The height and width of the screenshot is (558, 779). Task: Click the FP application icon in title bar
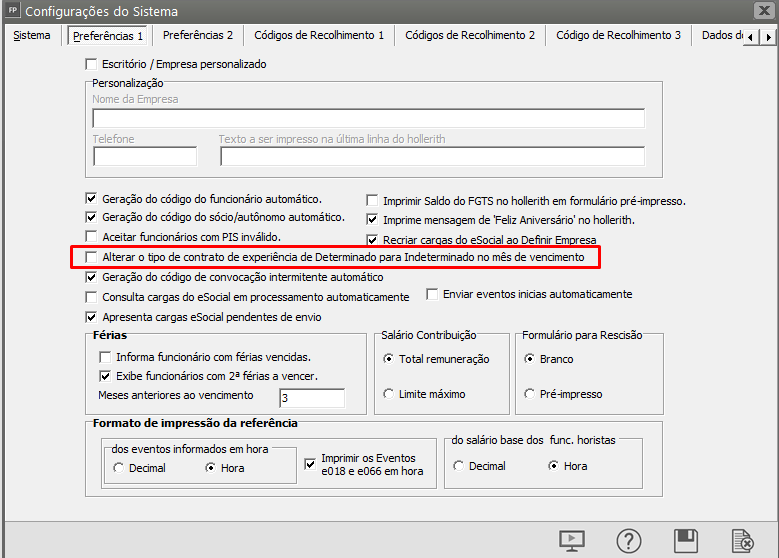click(11, 11)
